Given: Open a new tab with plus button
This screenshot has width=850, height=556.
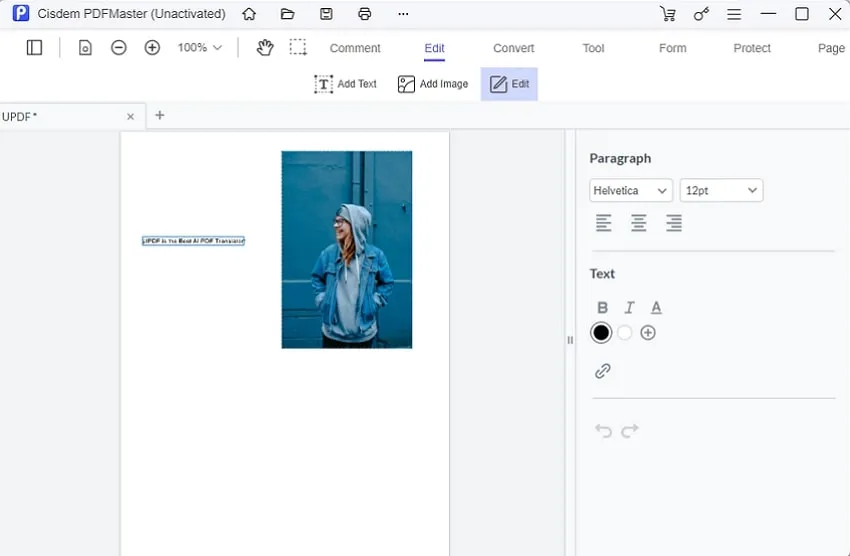Looking at the screenshot, I should (x=159, y=115).
